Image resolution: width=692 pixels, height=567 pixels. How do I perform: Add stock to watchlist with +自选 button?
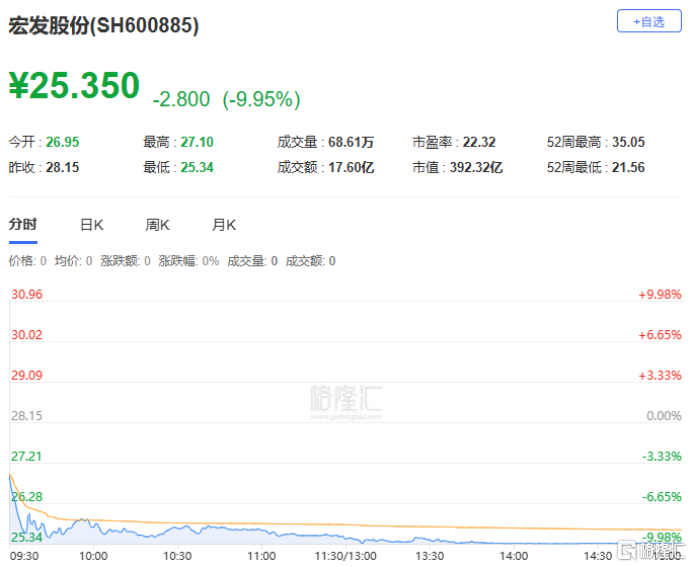click(x=649, y=21)
